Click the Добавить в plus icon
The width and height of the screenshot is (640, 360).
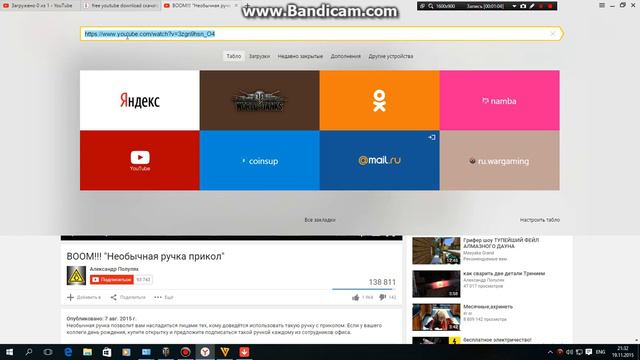coord(71,297)
